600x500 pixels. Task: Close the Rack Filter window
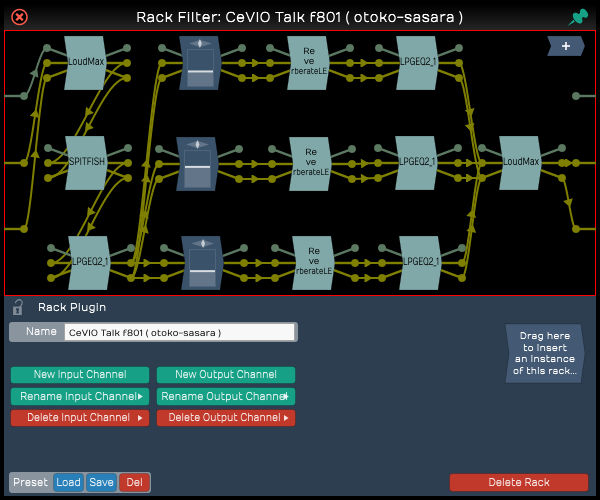coord(19,17)
